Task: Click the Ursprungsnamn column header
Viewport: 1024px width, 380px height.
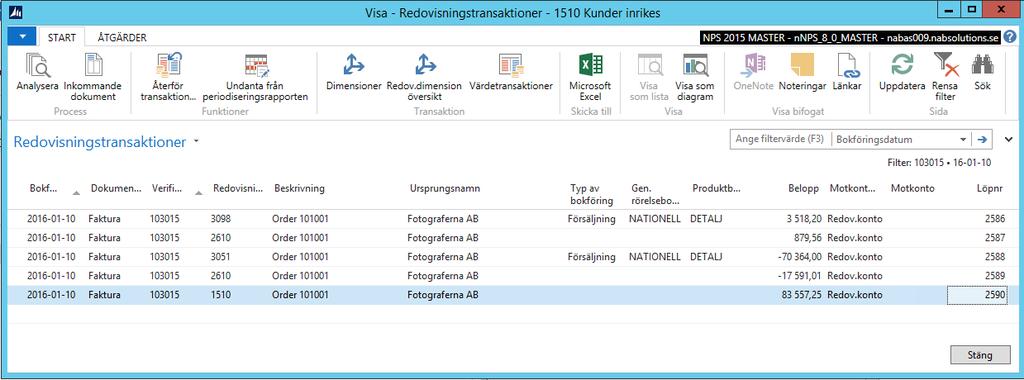Action: click(444, 189)
